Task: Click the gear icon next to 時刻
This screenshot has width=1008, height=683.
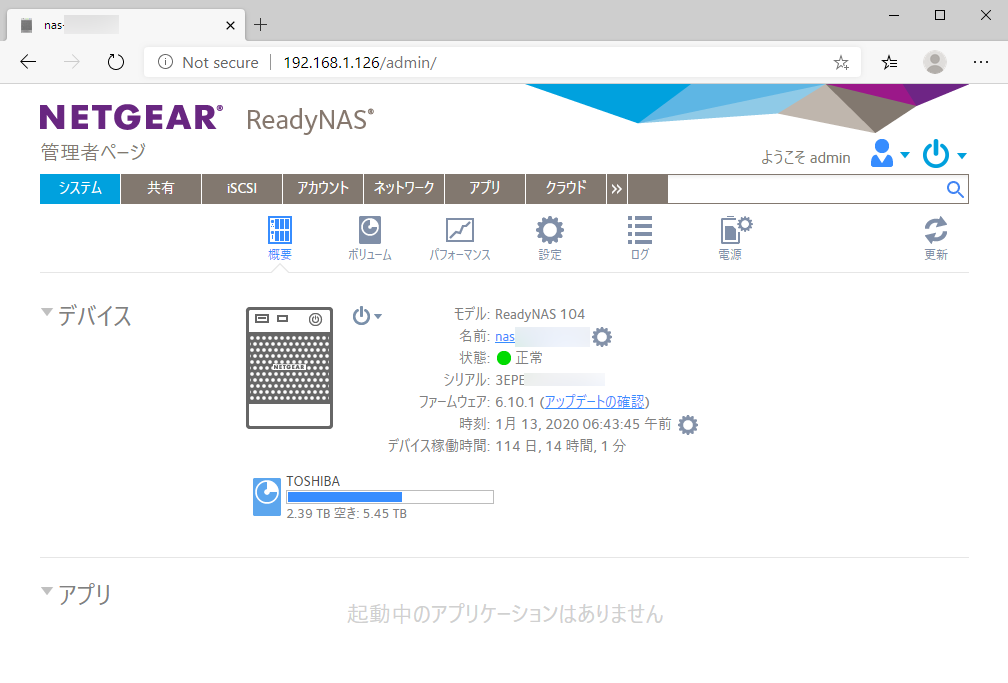Action: (x=688, y=424)
